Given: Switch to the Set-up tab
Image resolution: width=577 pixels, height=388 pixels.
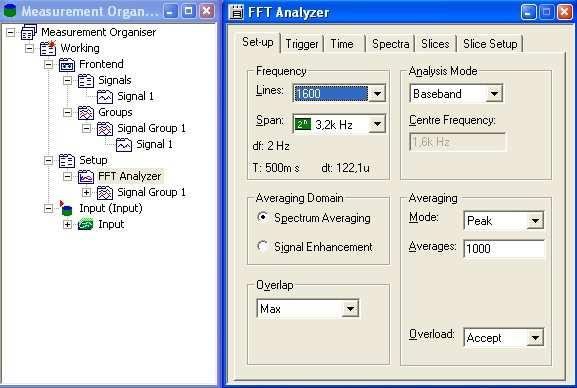Looking at the screenshot, I should [x=258, y=43].
